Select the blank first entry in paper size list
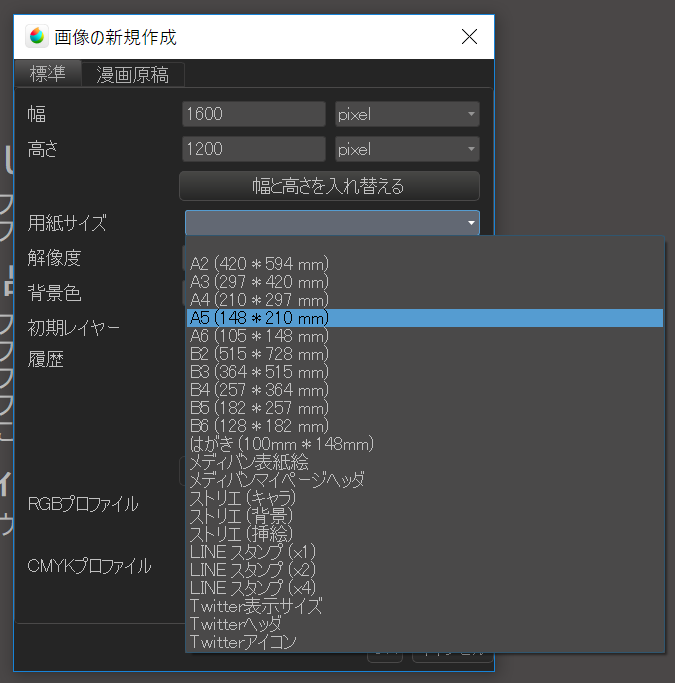 point(425,246)
